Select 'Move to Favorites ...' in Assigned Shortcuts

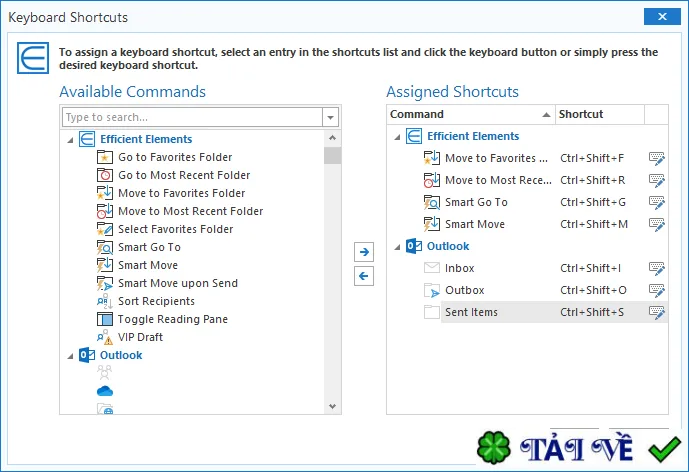[496, 158]
